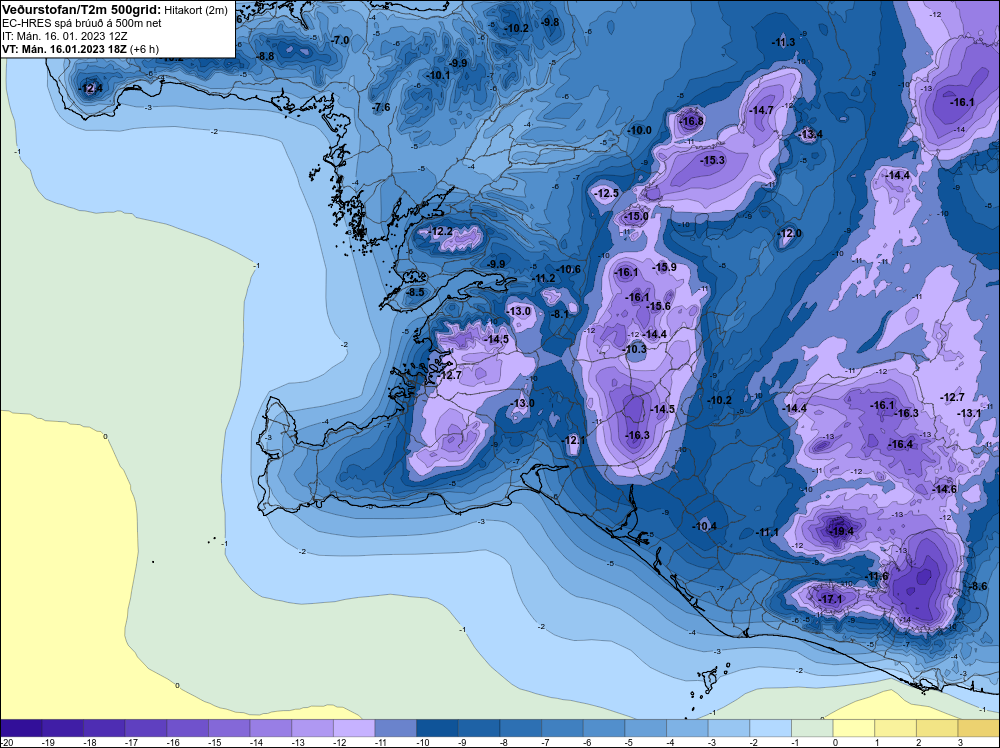
Task: Click the -11.2 temperature value
Action: [543, 279]
